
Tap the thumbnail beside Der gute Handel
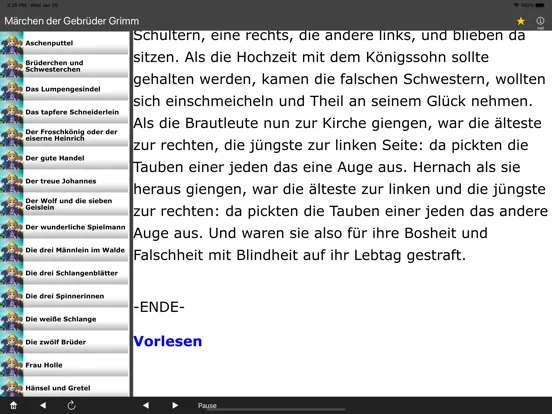pyautogui.click(x=12, y=158)
